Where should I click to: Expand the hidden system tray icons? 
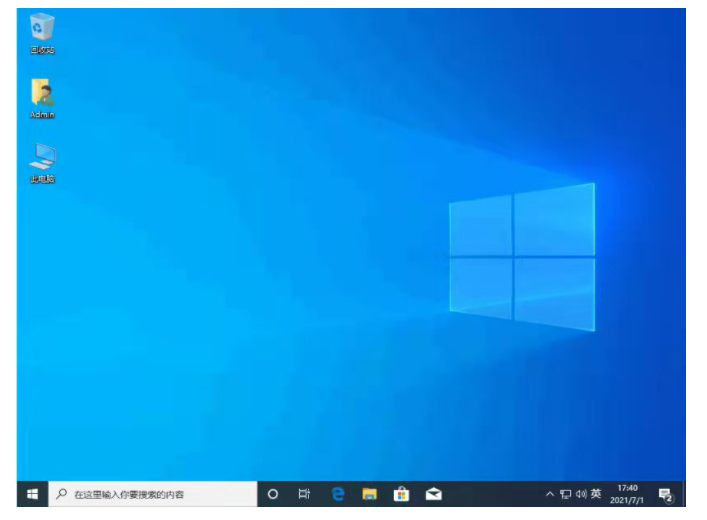pos(549,494)
